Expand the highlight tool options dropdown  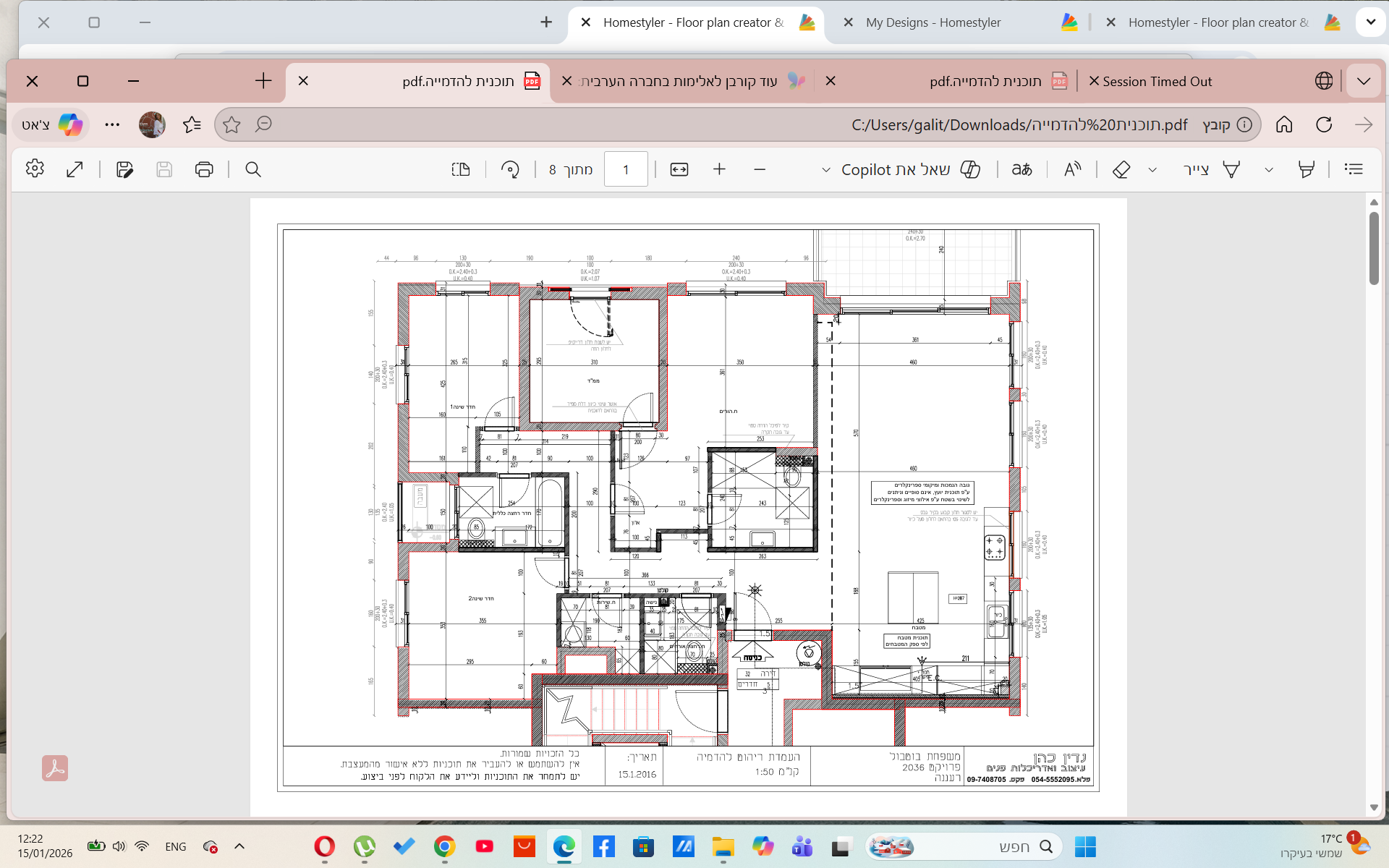(1268, 170)
